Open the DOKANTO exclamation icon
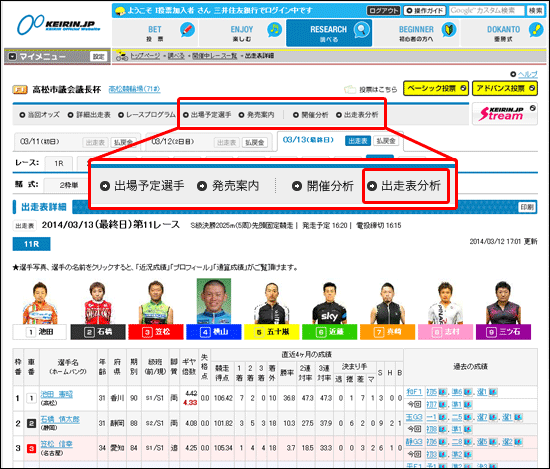This screenshot has height=469, width=550. tap(535, 30)
